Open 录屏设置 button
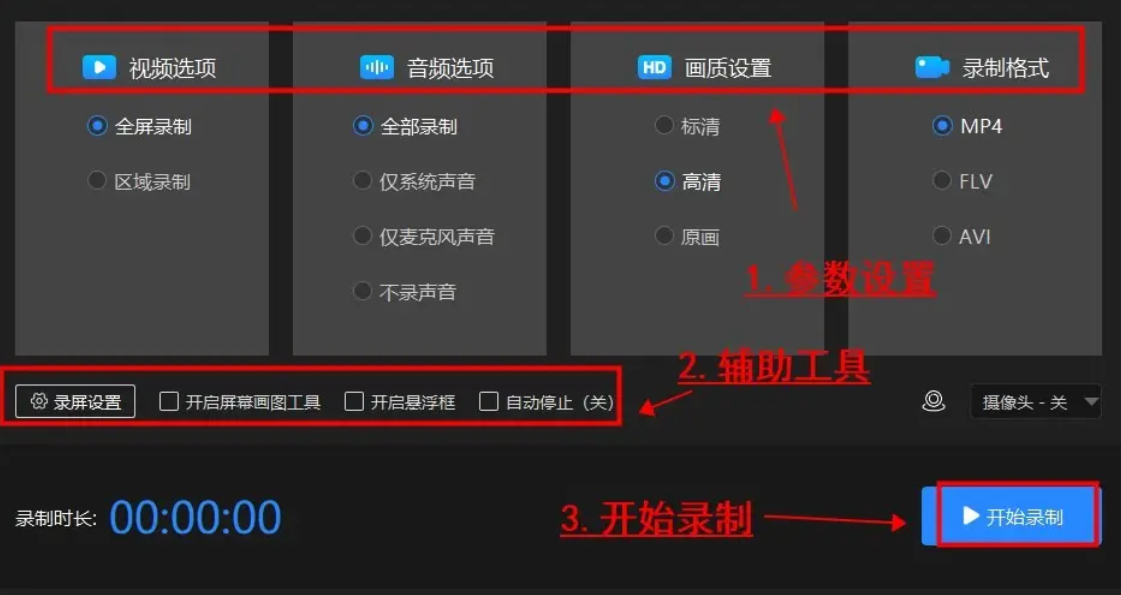This screenshot has height=595, width=1121. (75, 402)
